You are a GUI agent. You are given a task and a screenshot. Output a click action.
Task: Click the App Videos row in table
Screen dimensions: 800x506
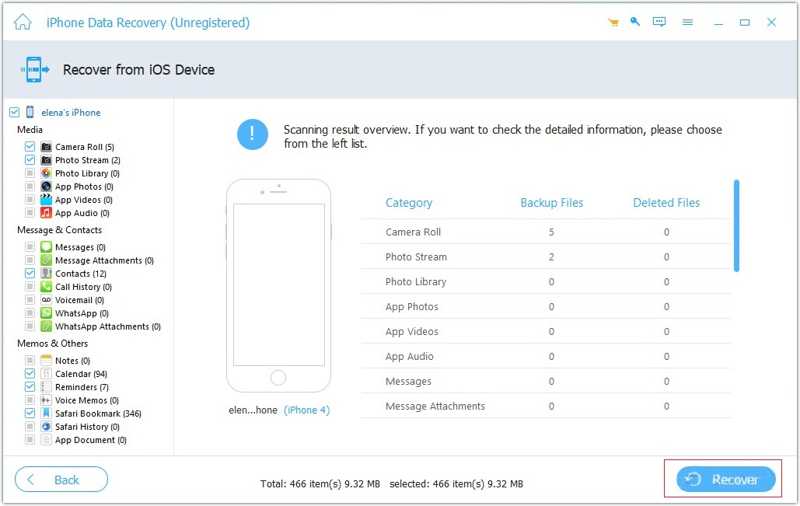[x=545, y=332]
